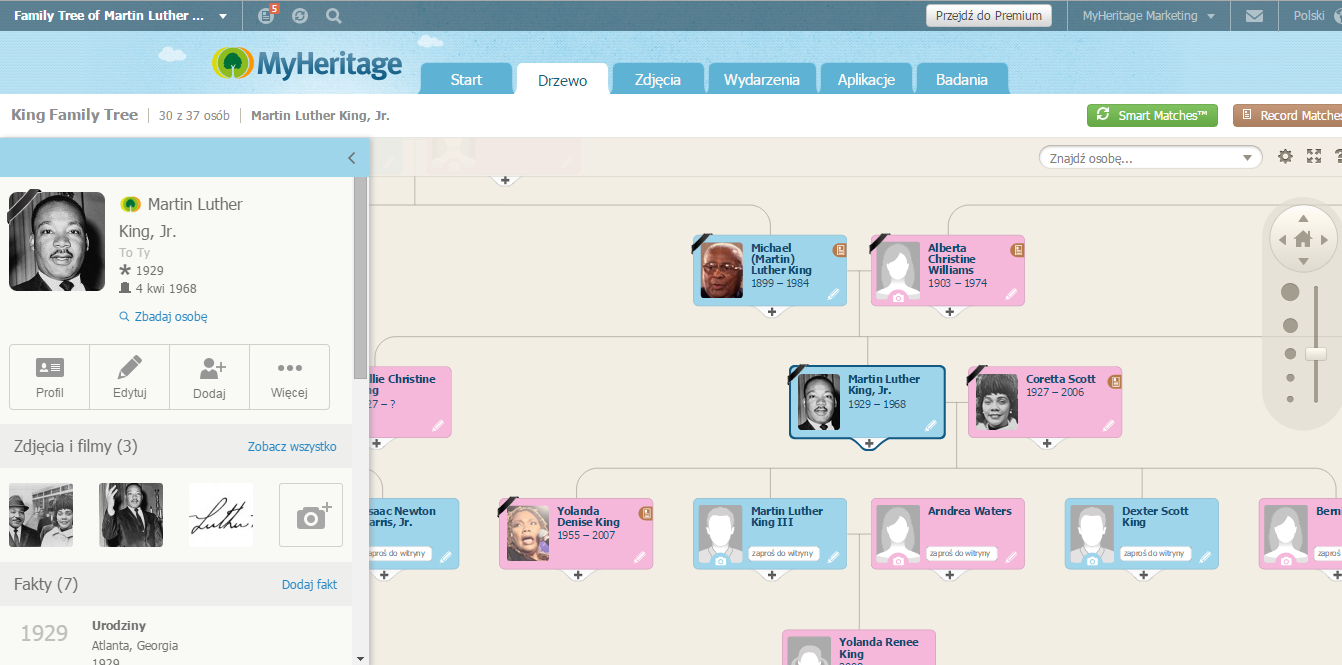Viewport: 1342px width, 665px height.
Task: Click the pencil icon on Alberta Christine Williams card
Action: click(1011, 294)
